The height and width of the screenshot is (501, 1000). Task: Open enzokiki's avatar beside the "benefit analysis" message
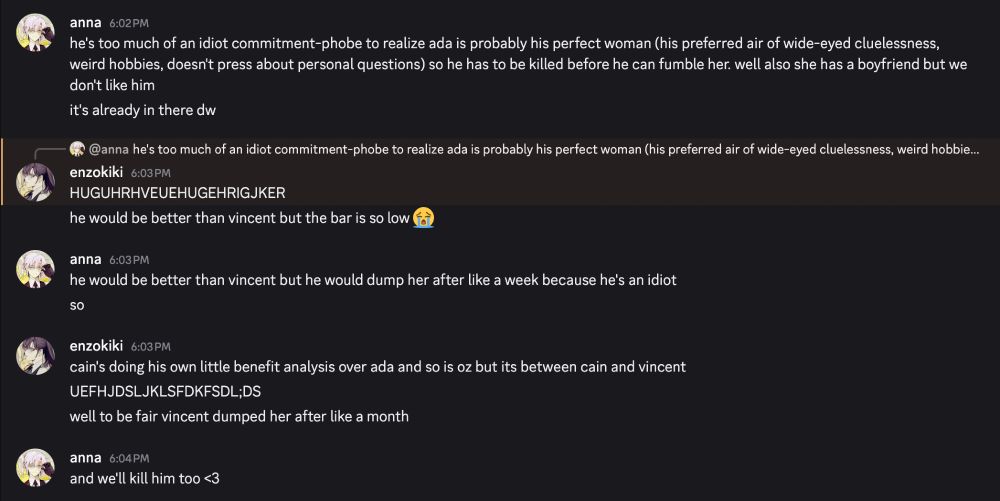[35, 356]
